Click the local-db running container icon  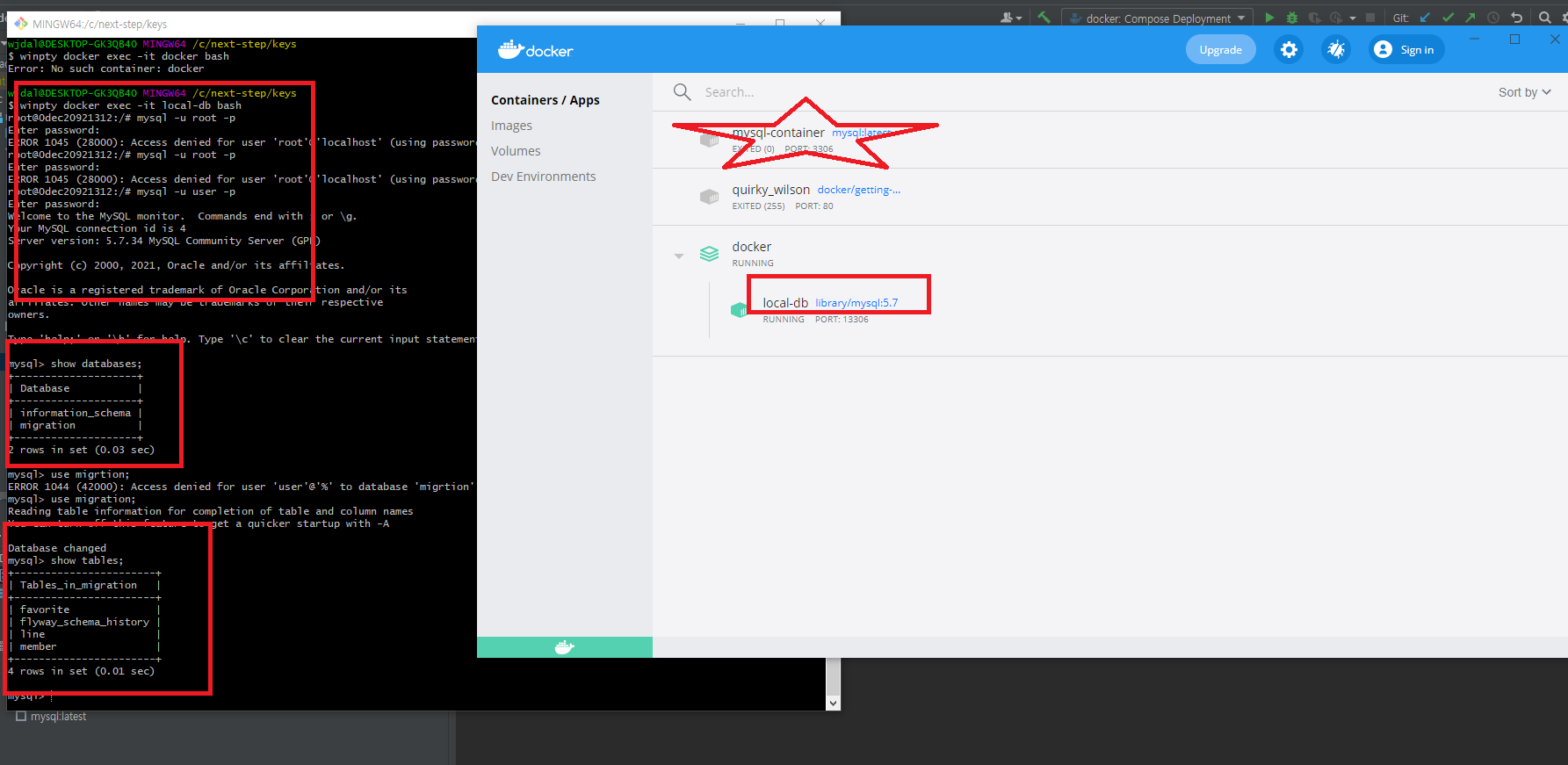(x=739, y=309)
